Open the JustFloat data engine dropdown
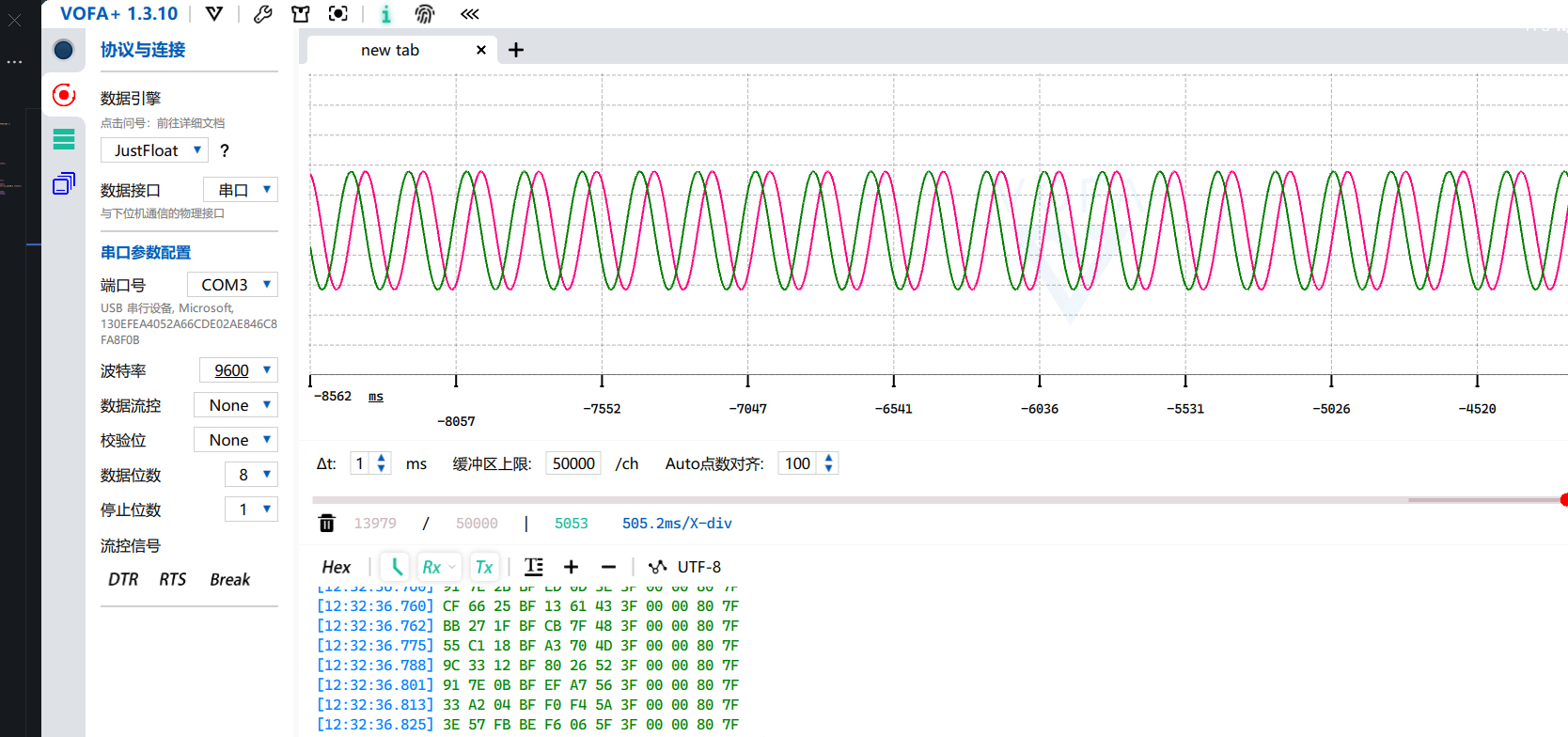The image size is (1568, 737). tap(154, 150)
